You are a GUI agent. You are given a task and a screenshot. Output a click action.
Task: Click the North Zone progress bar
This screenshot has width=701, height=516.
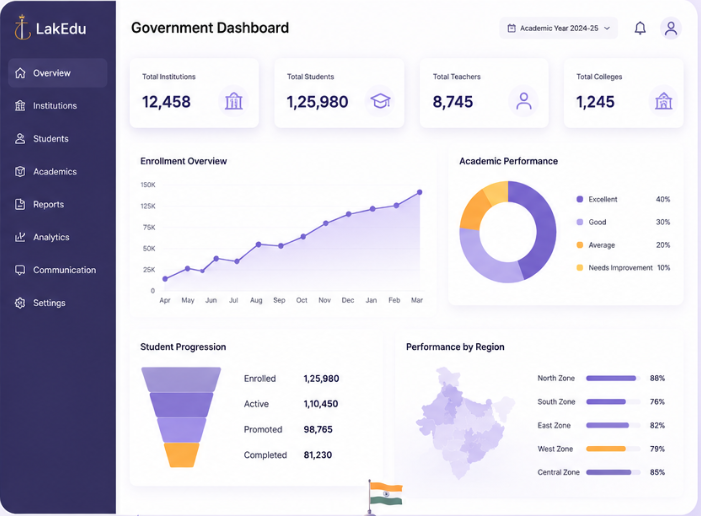pyautogui.click(x=613, y=378)
